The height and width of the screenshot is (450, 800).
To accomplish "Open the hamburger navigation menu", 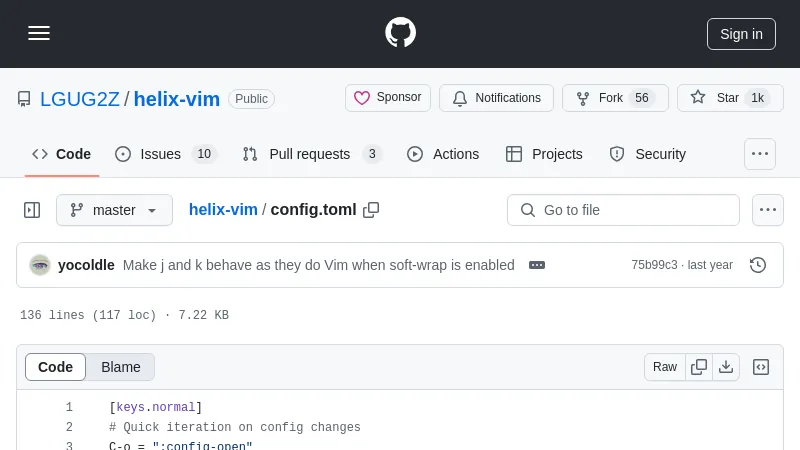I will [39, 33].
